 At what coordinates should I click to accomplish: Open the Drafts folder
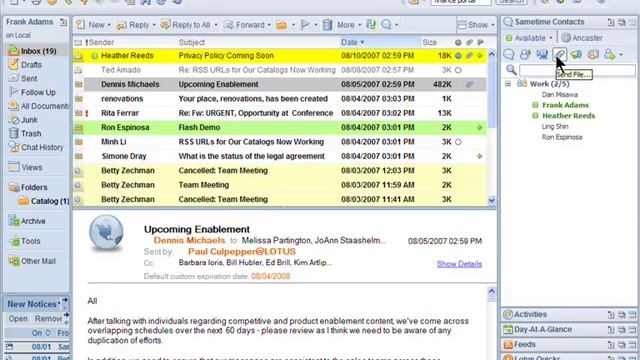tap(25, 65)
